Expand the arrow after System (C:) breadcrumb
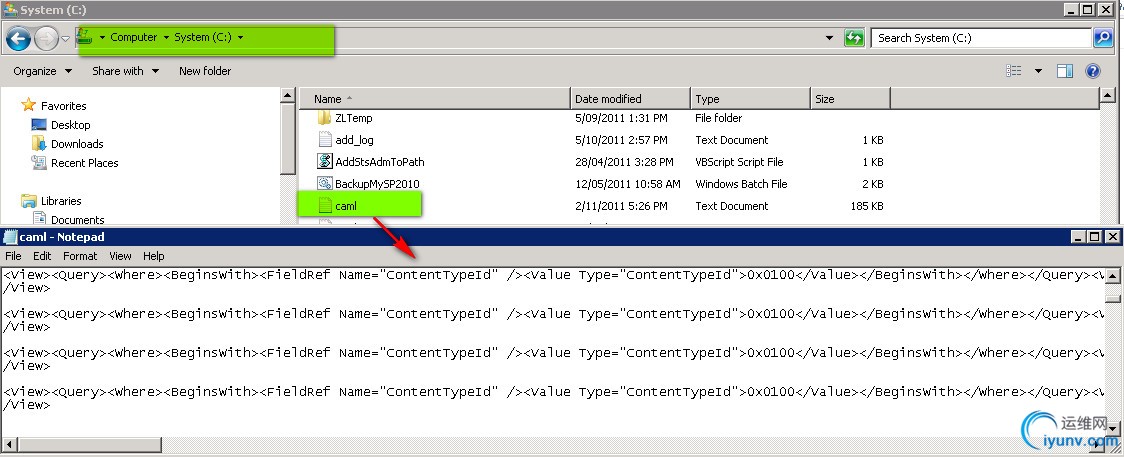 pos(240,37)
